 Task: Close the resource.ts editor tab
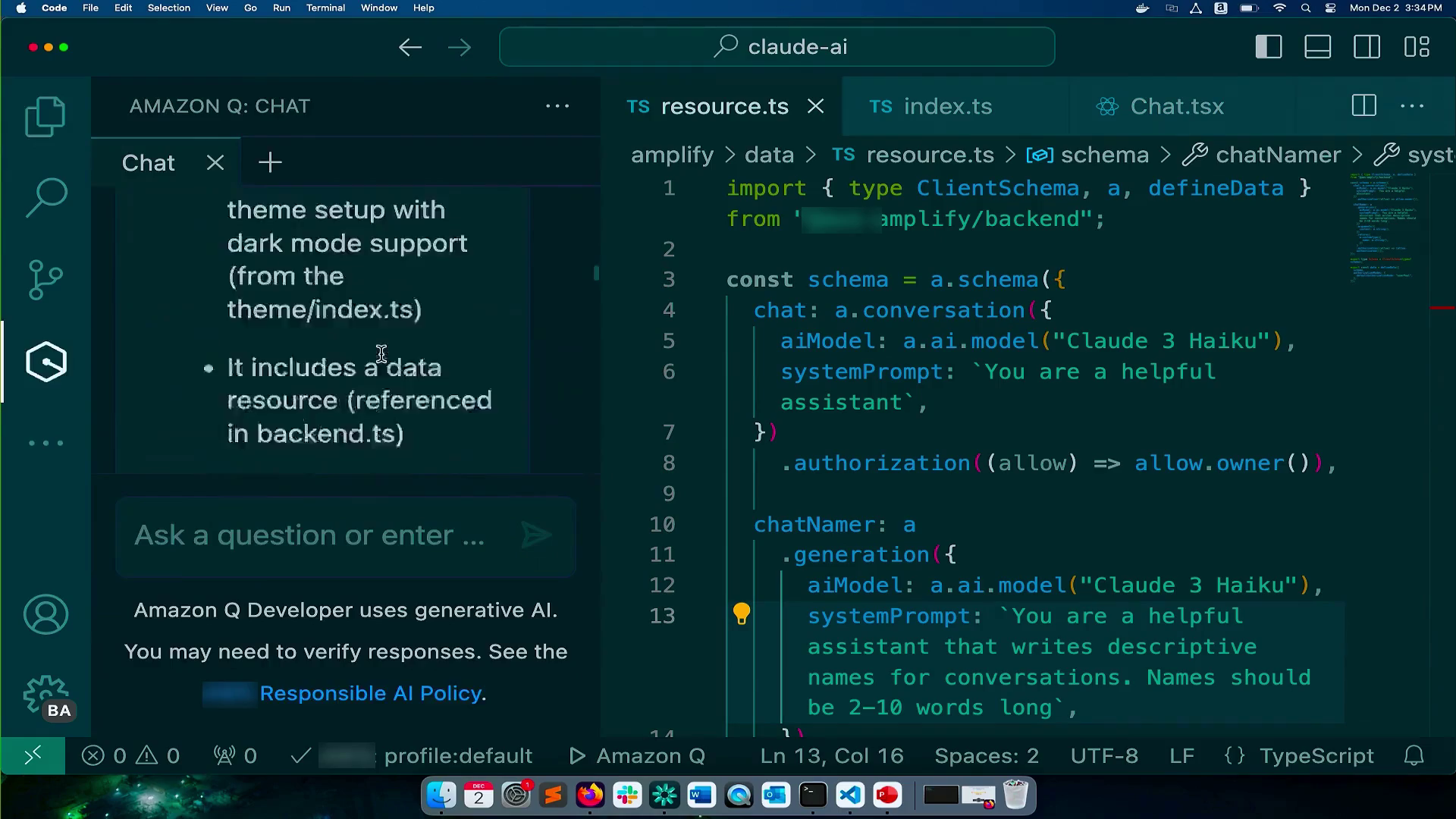tap(816, 107)
